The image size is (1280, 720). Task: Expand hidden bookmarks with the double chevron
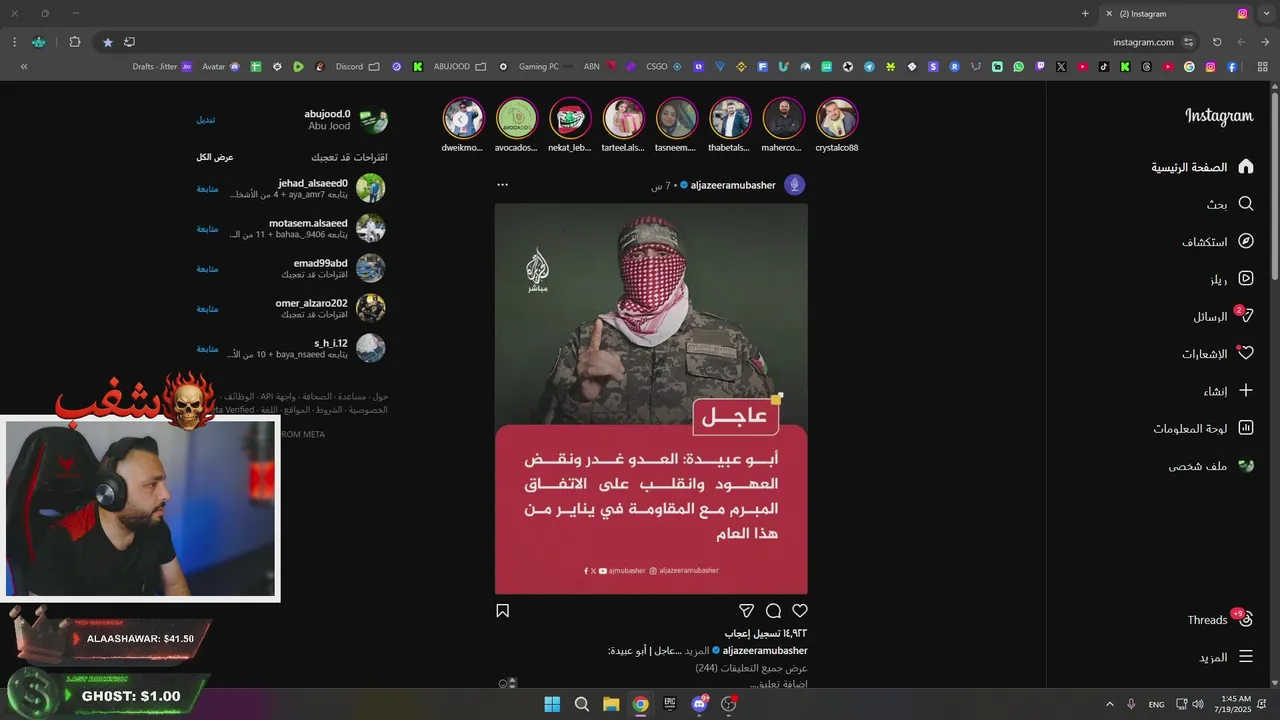24,67
